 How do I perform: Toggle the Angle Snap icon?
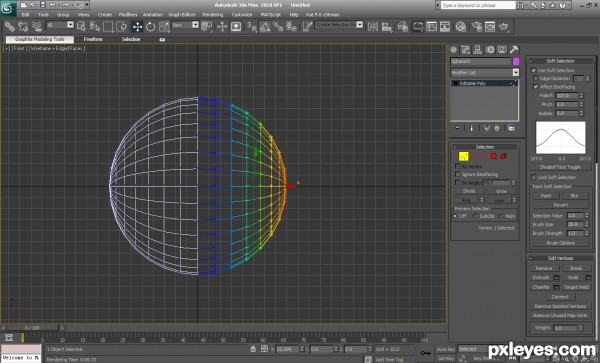[x=265, y=26]
